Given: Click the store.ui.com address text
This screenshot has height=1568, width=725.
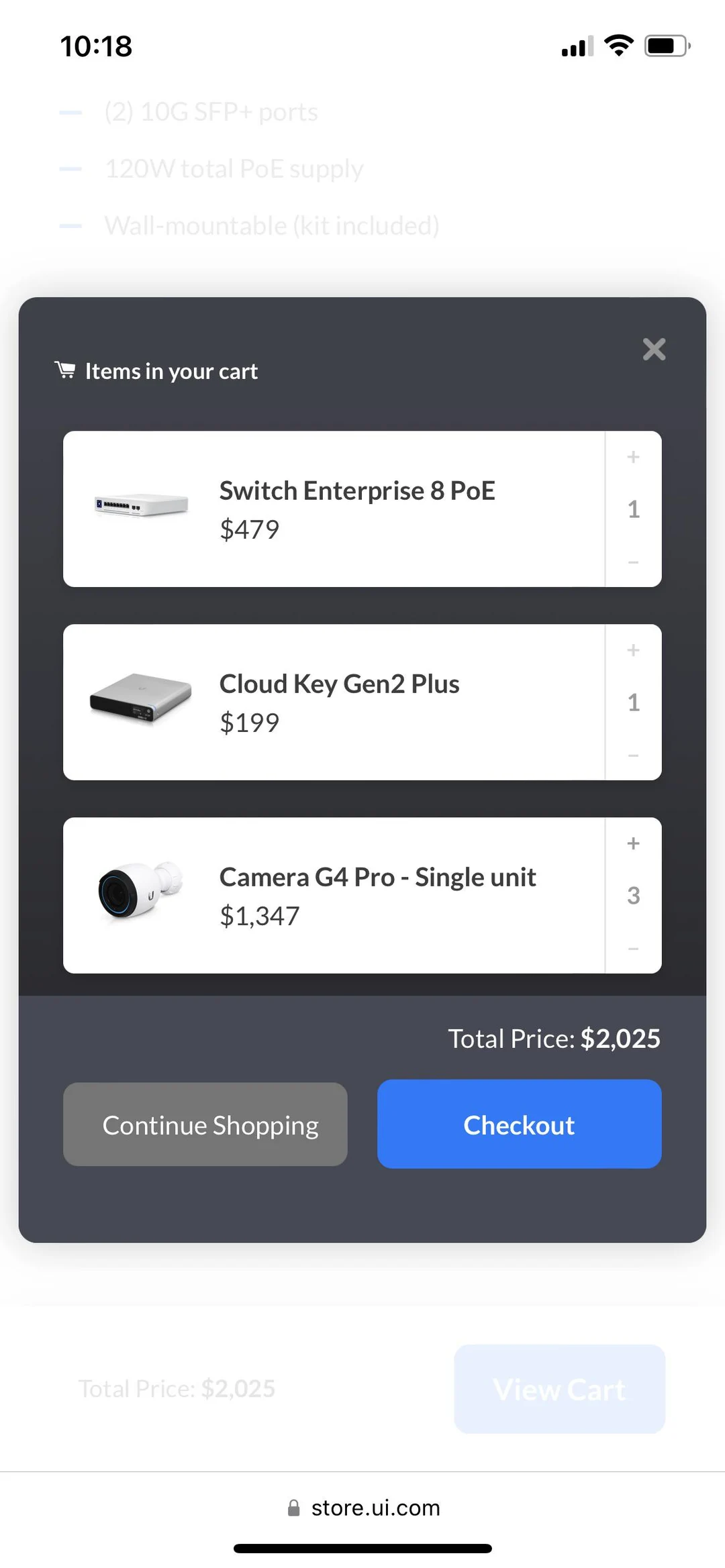Looking at the screenshot, I should [375, 1508].
